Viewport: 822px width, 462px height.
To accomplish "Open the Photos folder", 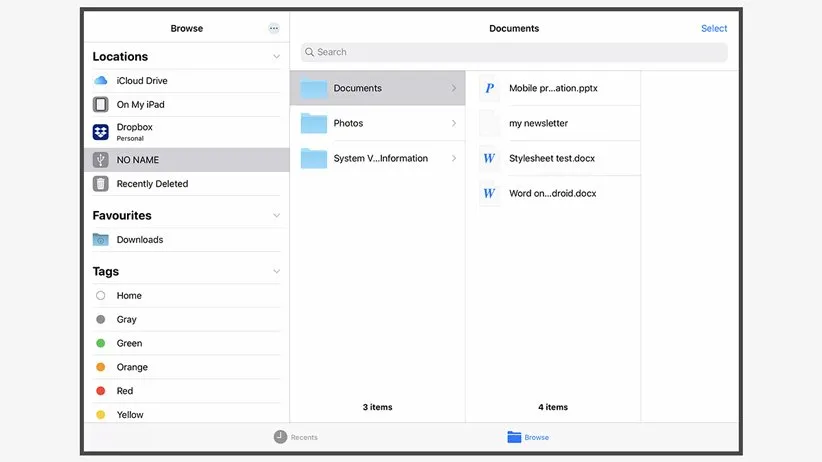I will [348, 123].
